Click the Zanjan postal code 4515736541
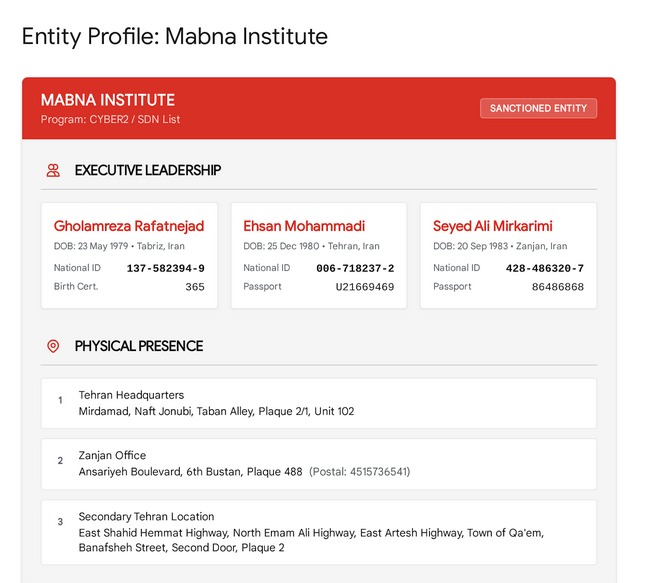The image size is (645, 583). point(379,472)
